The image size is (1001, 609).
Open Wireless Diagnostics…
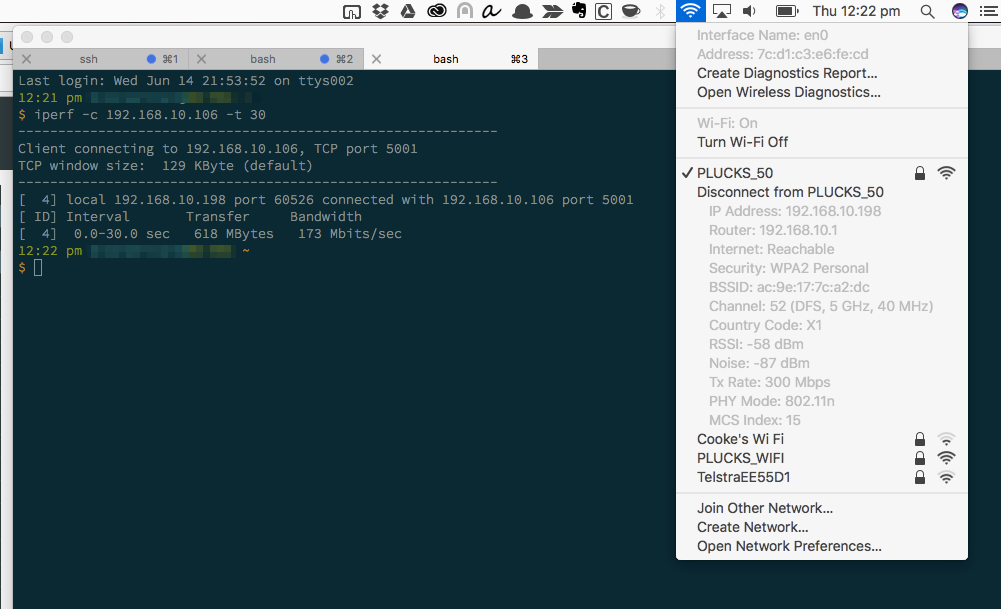pos(788,92)
